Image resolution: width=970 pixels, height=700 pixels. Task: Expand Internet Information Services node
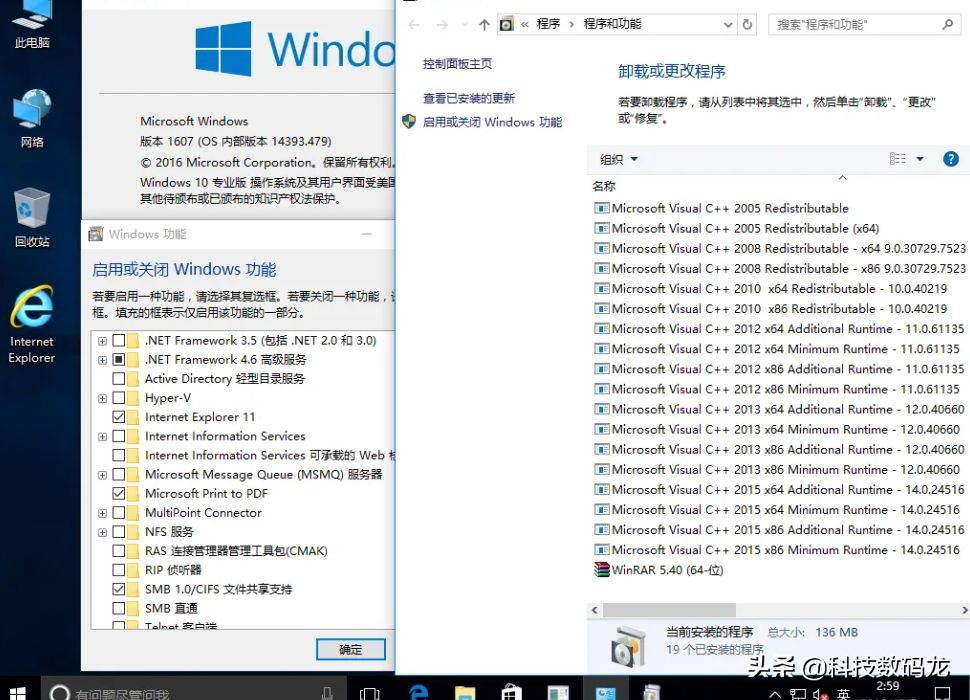(102, 437)
